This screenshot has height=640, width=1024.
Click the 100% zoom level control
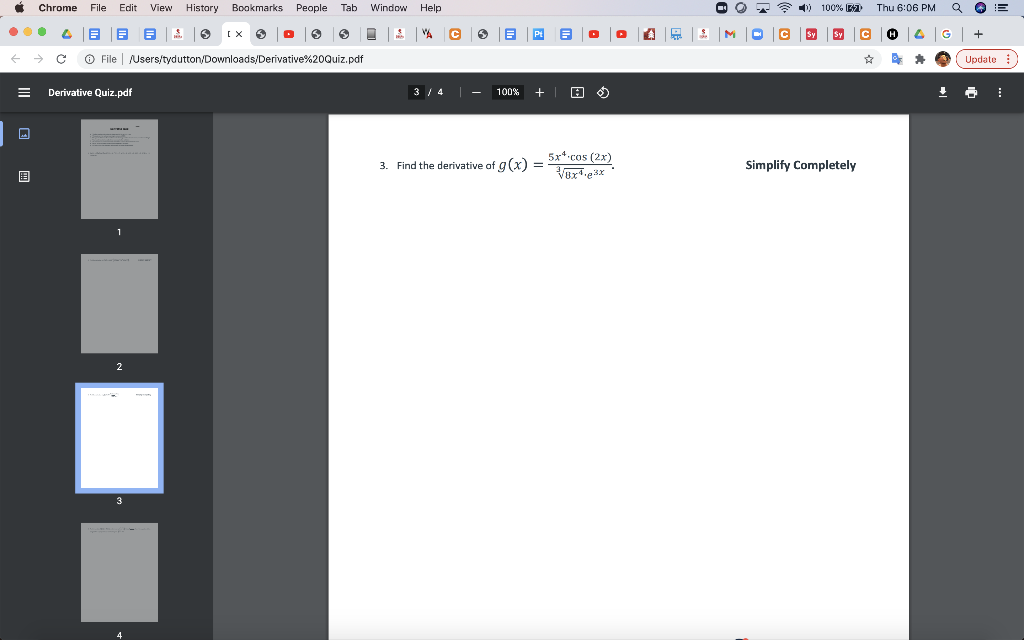pyautogui.click(x=507, y=92)
